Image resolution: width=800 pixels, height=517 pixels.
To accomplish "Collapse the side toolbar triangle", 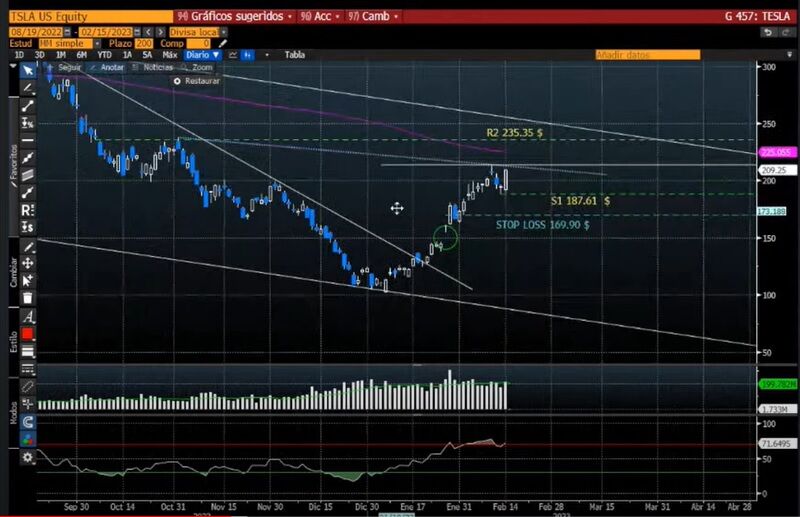I will click(x=13, y=67).
